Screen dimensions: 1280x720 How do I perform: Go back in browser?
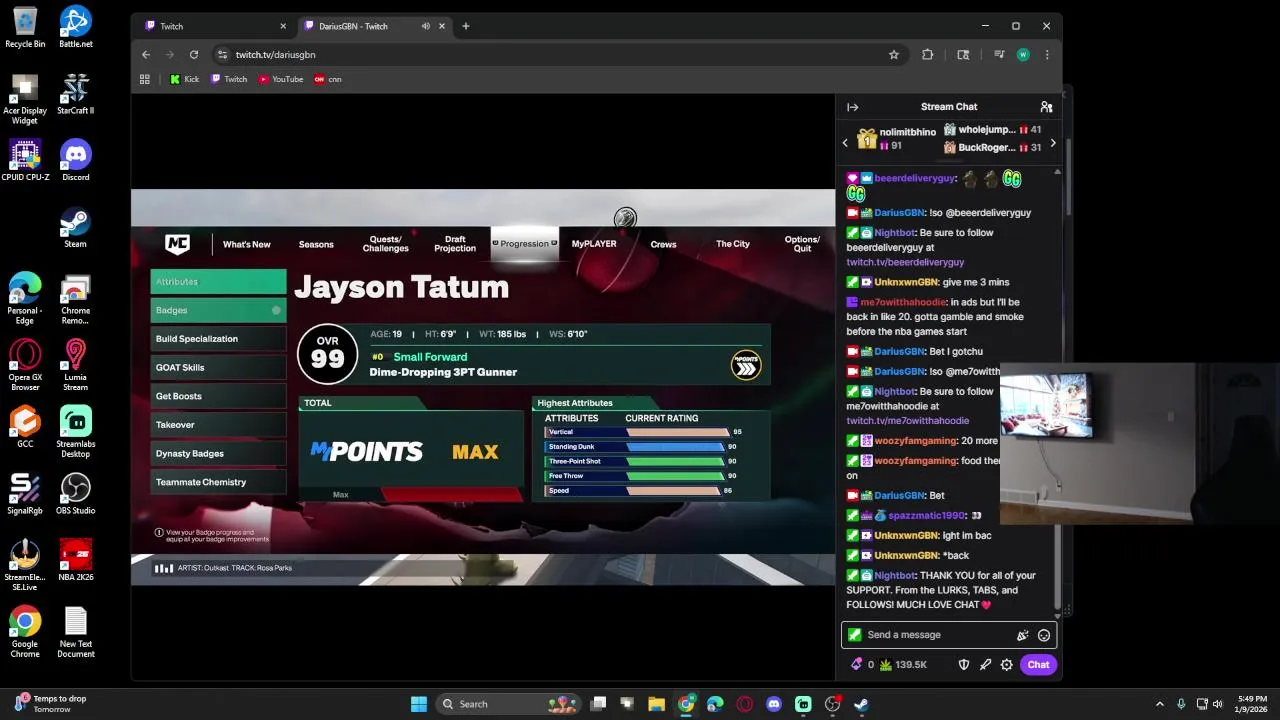(x=146, y=55)
